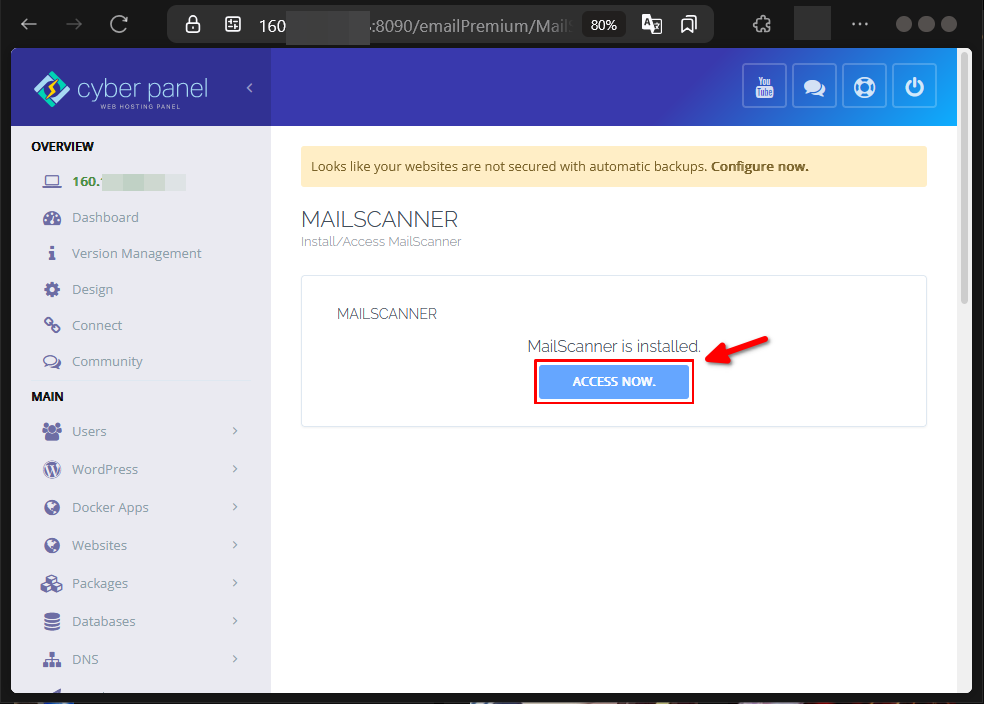Viewport: 984px width, 704px height.
Task: Expand the DNS sidebar menu
Action: (x=141, y=659)
